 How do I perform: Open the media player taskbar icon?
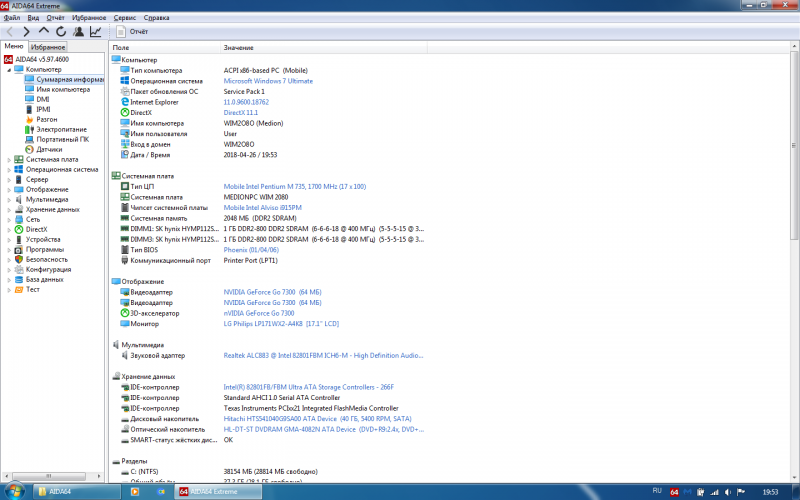(x=135, y=491)
